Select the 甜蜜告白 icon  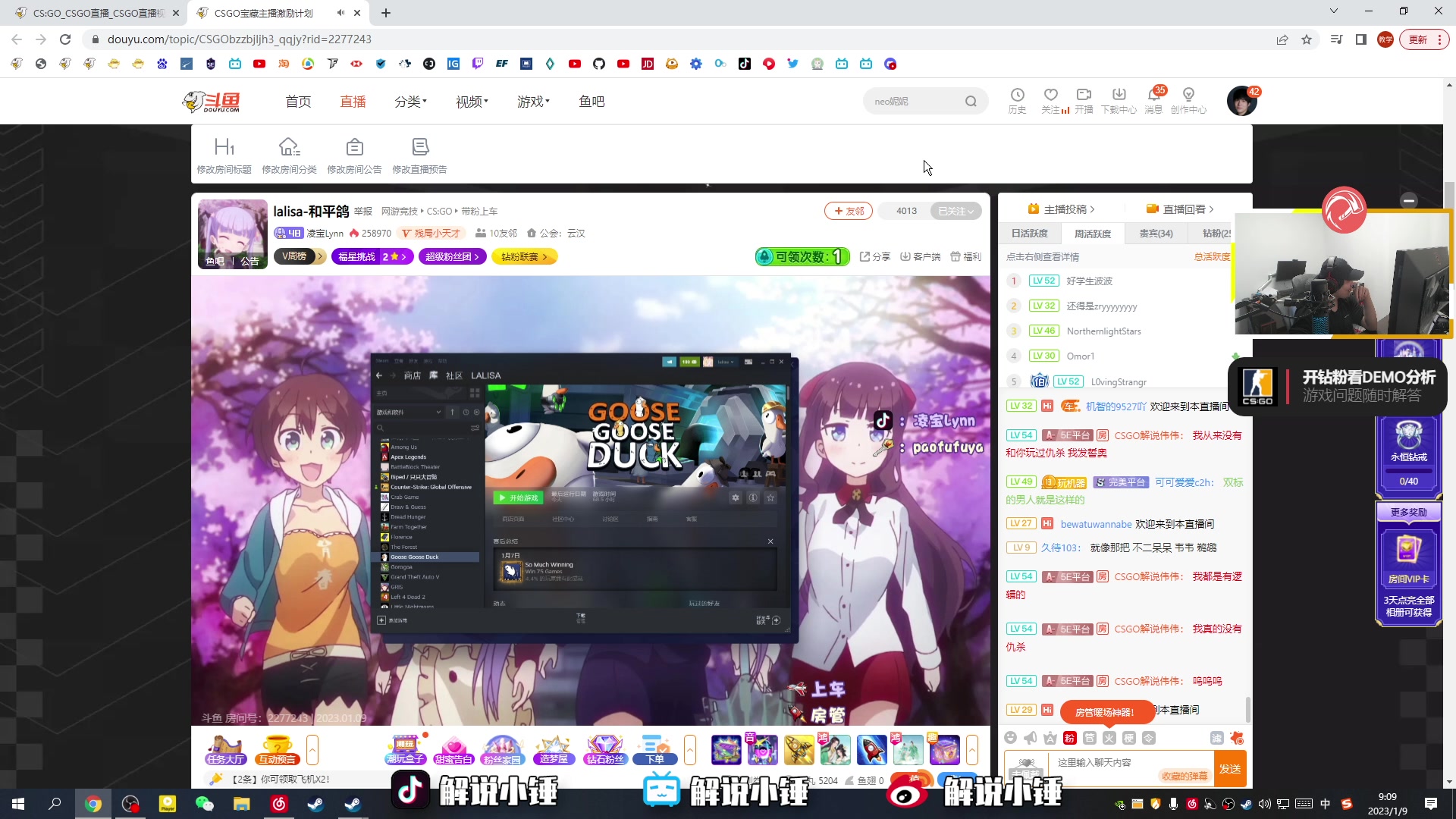point(453,749)
